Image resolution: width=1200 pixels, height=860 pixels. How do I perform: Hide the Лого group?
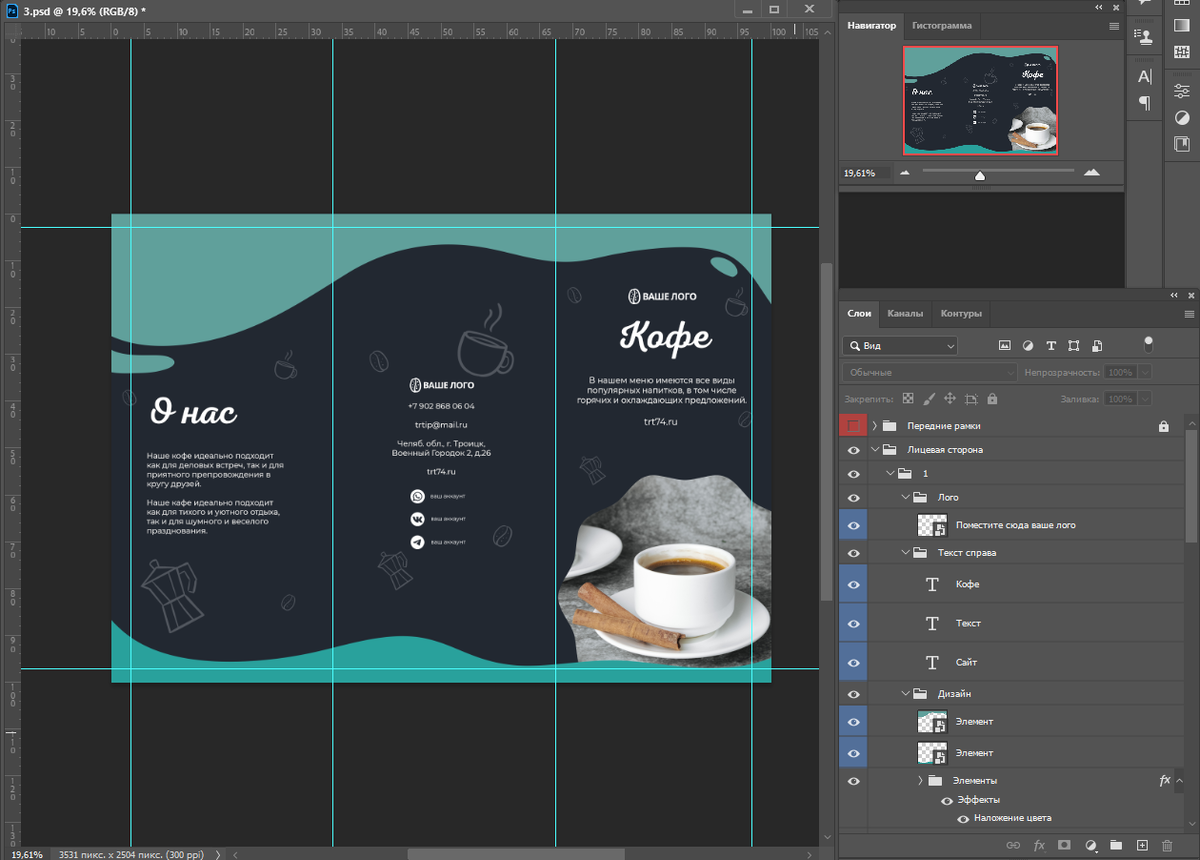[853, 497]
